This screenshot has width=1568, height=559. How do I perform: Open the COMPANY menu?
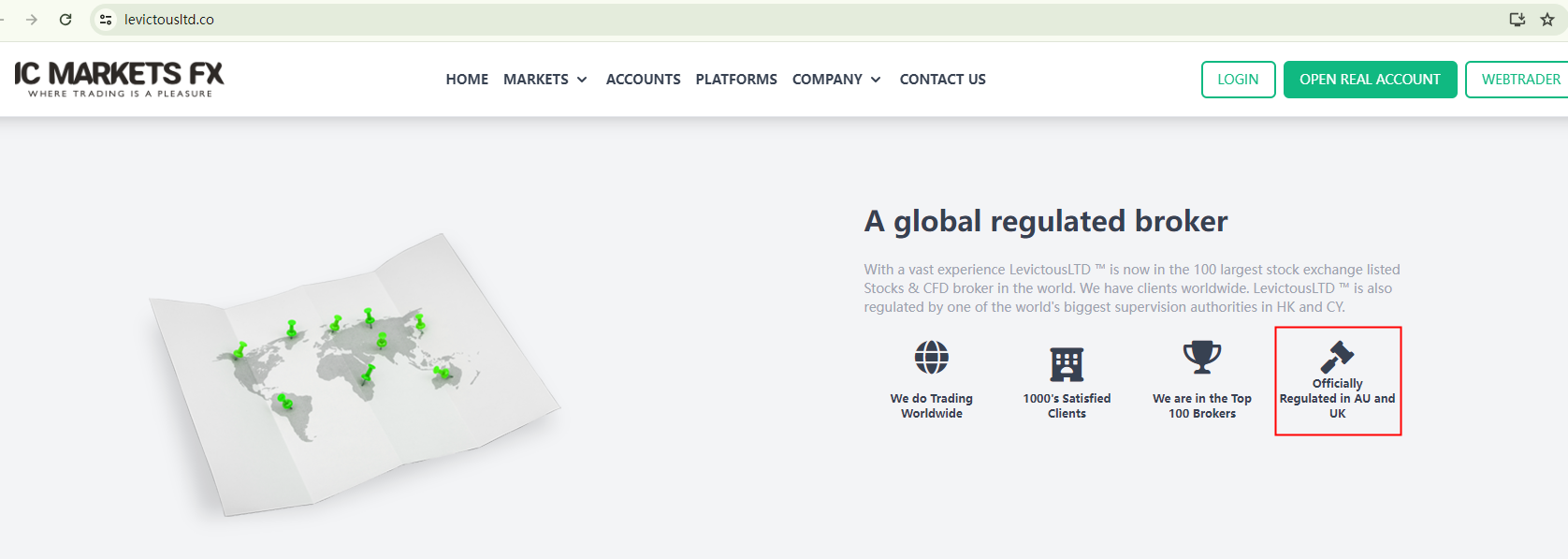[827, 80]
